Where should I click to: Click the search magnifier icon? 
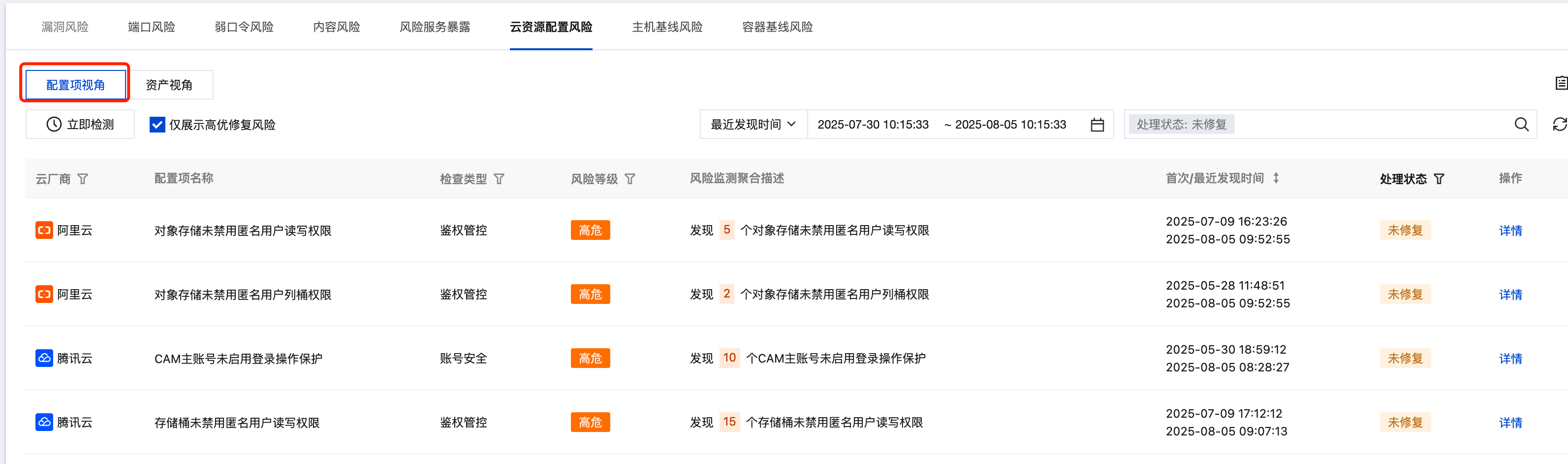(1521, 124)
